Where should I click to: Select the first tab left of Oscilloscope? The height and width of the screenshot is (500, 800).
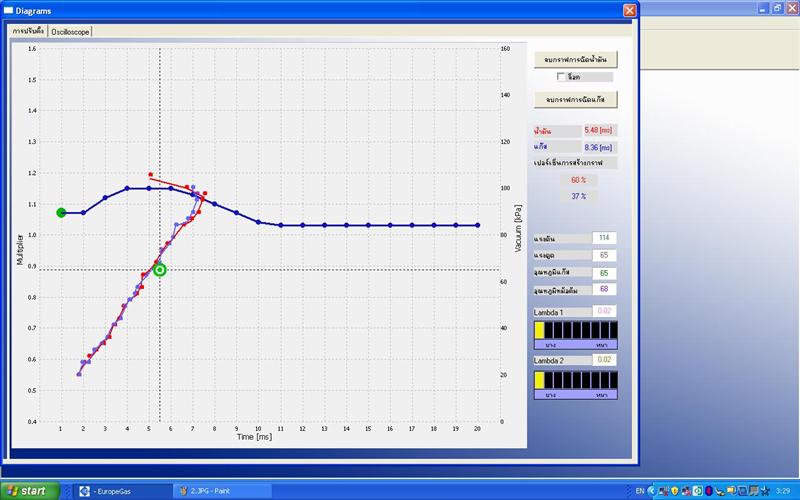tap(29, 31)
